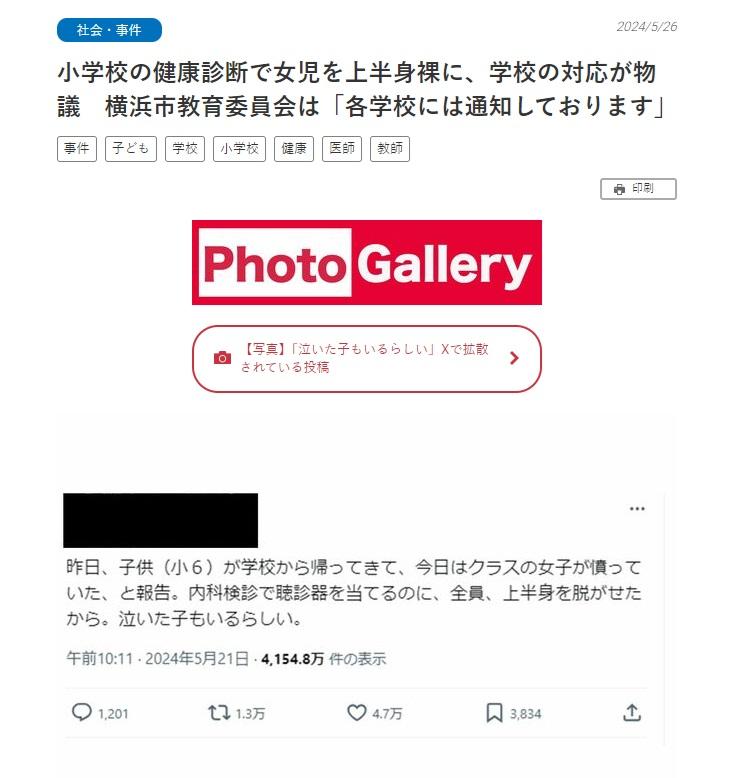
Task: Open the 事件 tag
Action: [x=77, y=148]
